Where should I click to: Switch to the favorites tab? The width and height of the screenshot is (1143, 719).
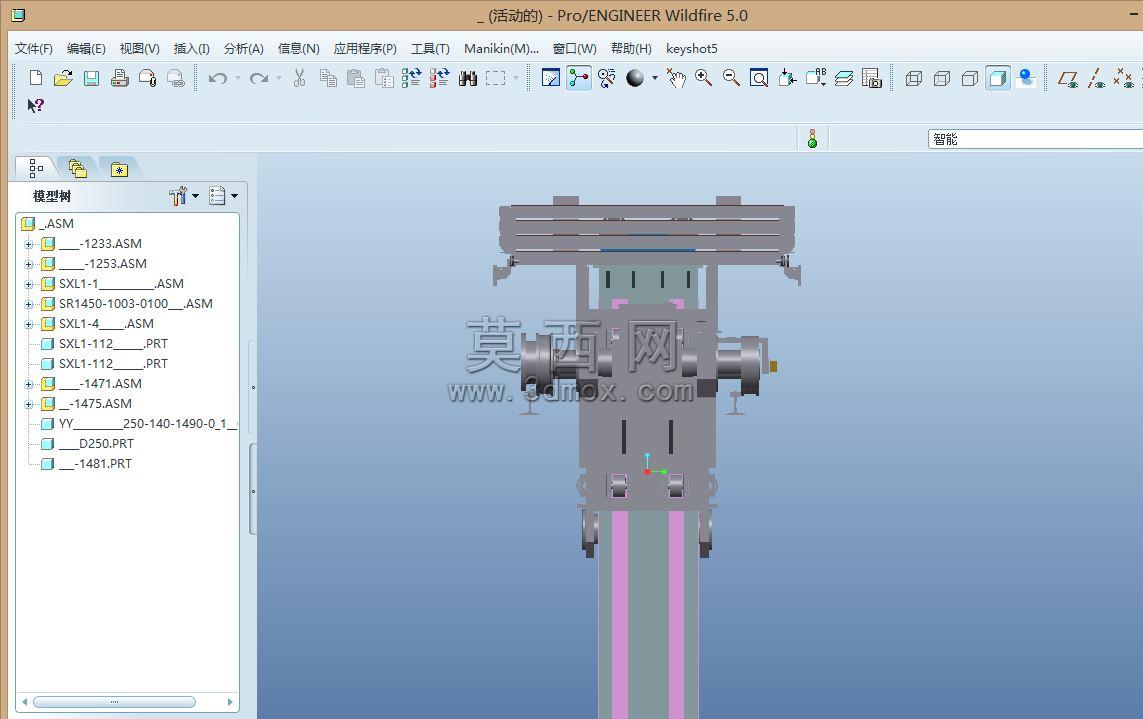(119, 169)
